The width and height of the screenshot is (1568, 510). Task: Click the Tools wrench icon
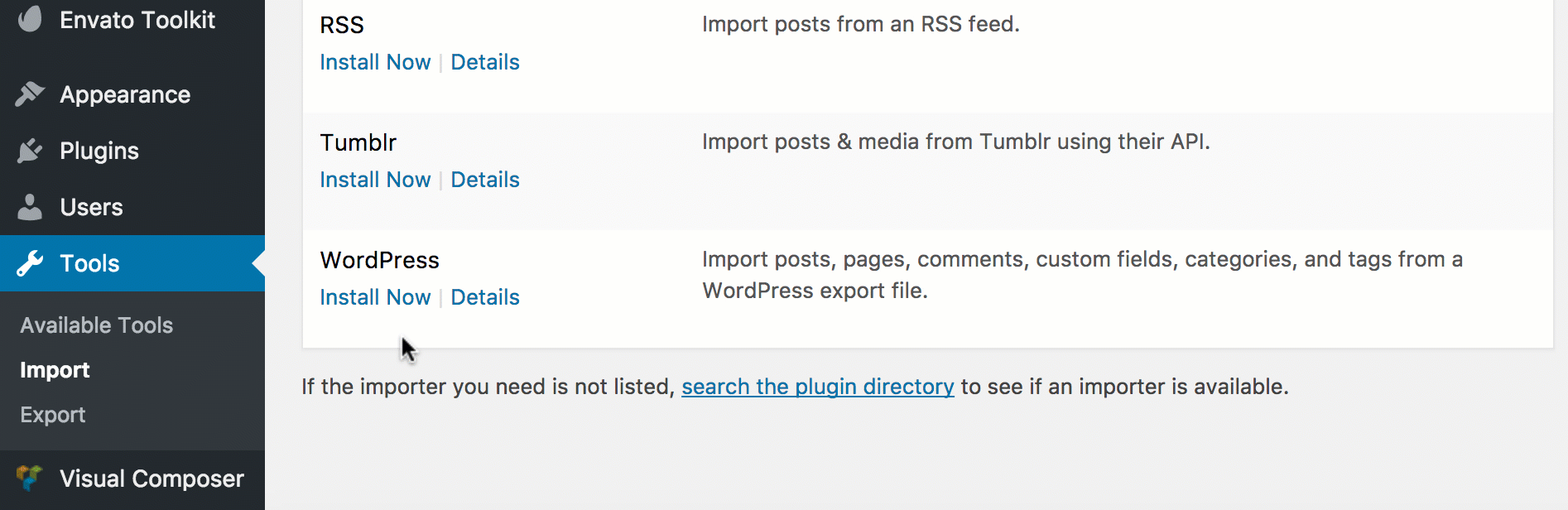pos(30,263)
